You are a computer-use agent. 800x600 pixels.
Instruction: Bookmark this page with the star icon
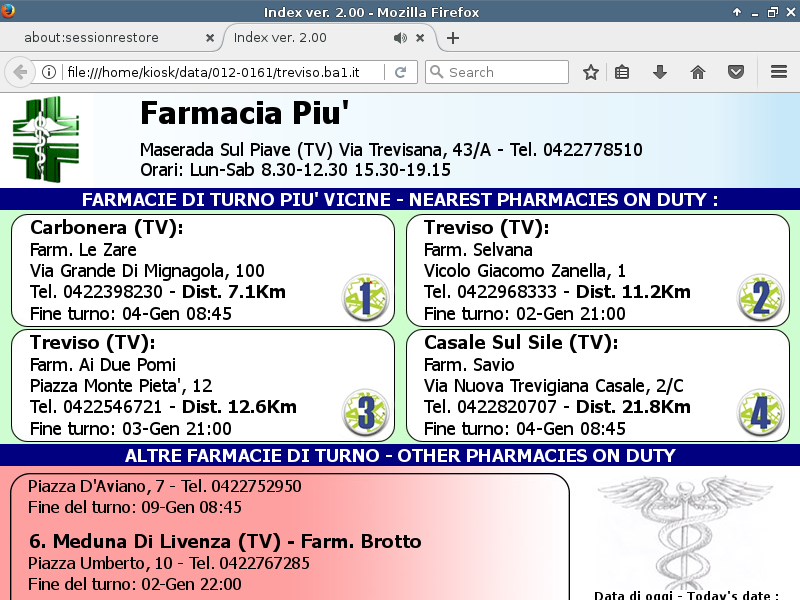[x=591, y=72]
